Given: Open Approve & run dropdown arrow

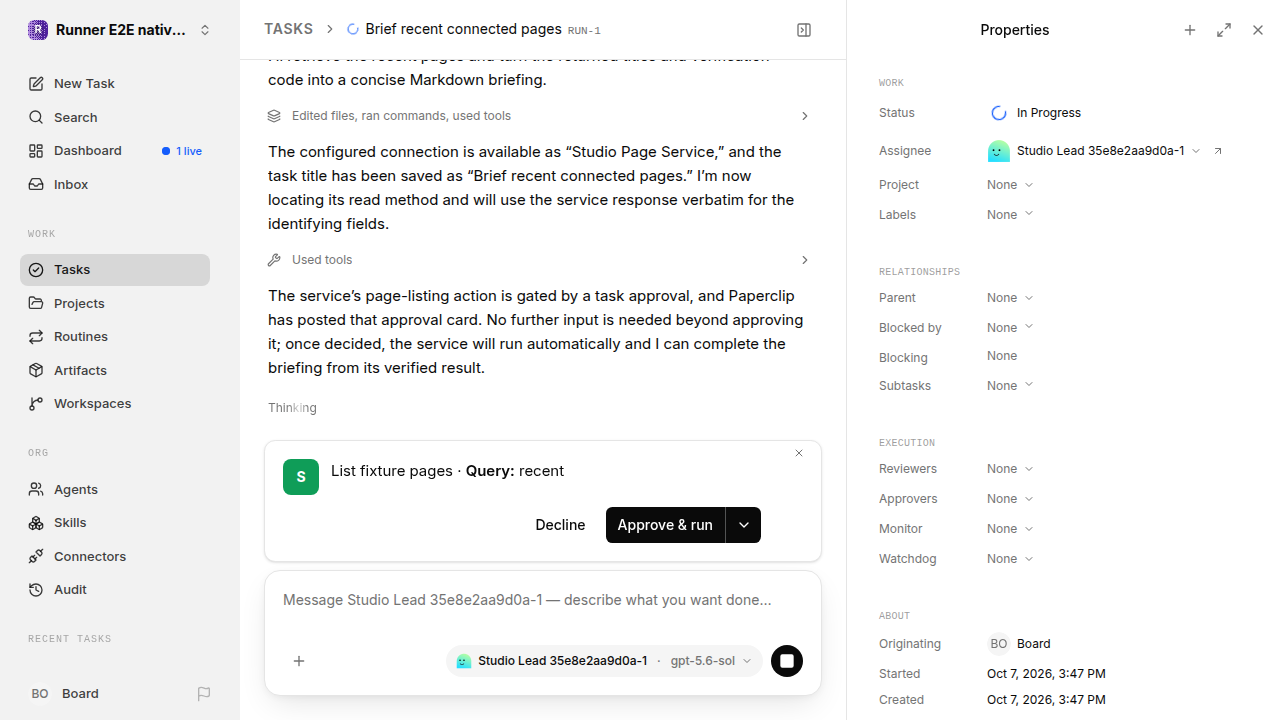Looking at the screenshot, I should coord(743,525).
